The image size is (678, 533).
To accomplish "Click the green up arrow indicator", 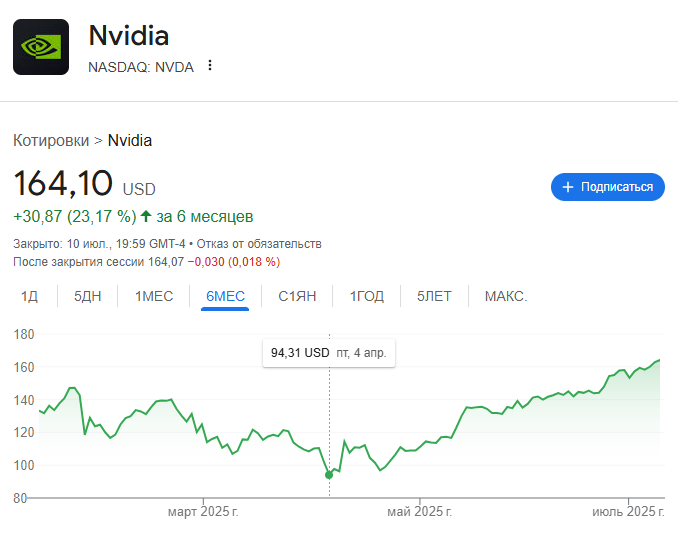I will (146, 216).
